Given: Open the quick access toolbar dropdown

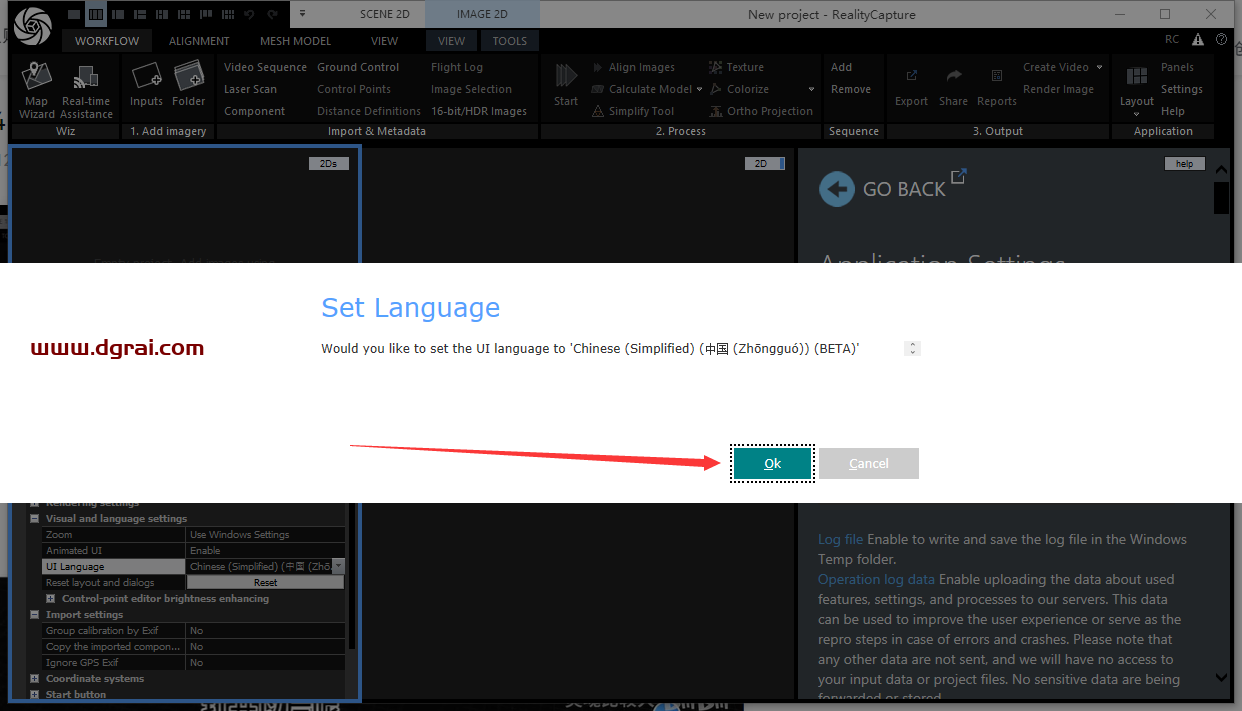Looking at the screenshot, I should 301,14.
